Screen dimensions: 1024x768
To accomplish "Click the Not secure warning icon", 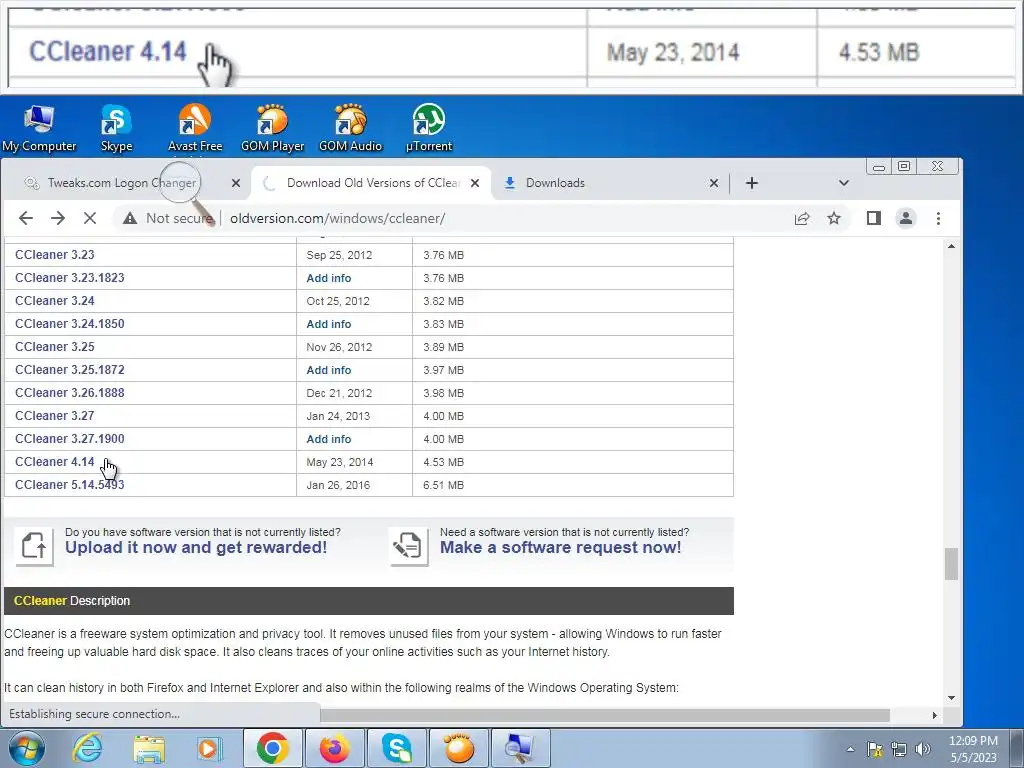I will pyautogui.click(x=130, y=218).
